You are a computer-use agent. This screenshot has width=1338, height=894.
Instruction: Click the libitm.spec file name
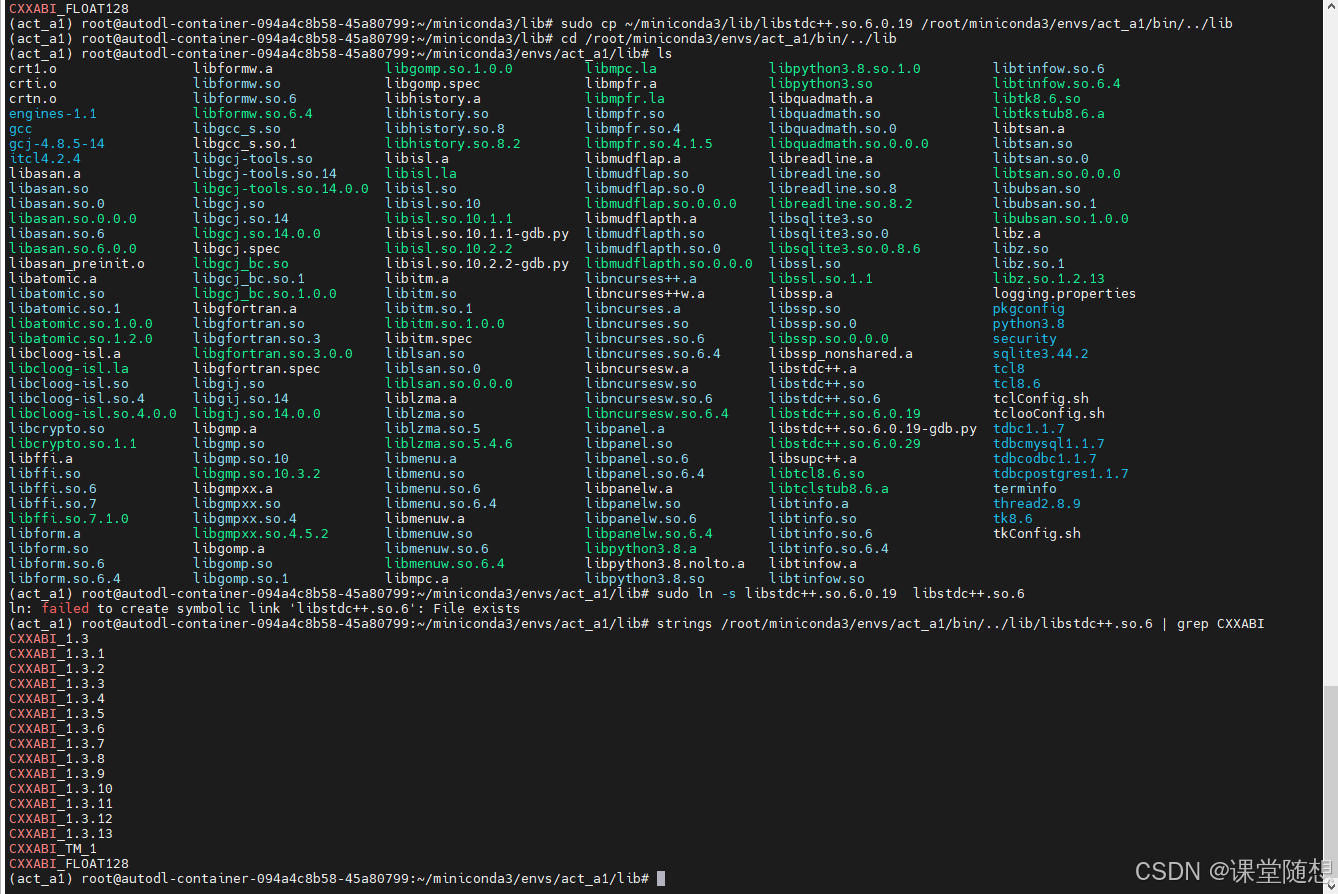[429, 338]
